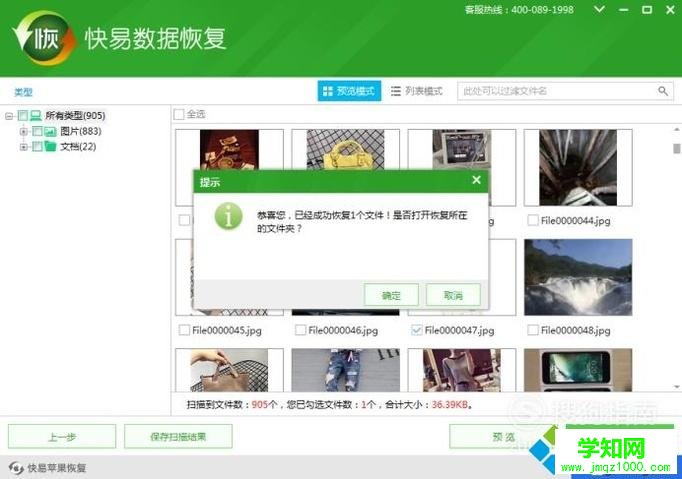The image size is (682, 479).
Task: Click the 上一步 back button
Action: 62,436
